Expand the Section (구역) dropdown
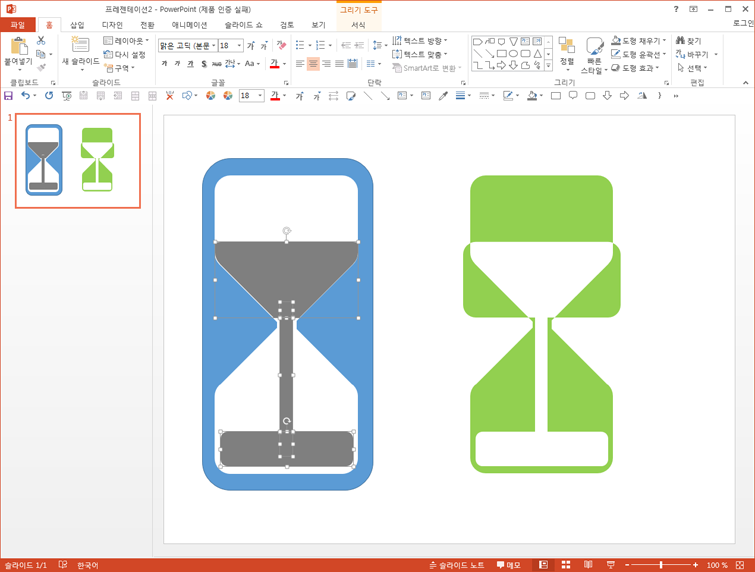 (x=119, y=68)
